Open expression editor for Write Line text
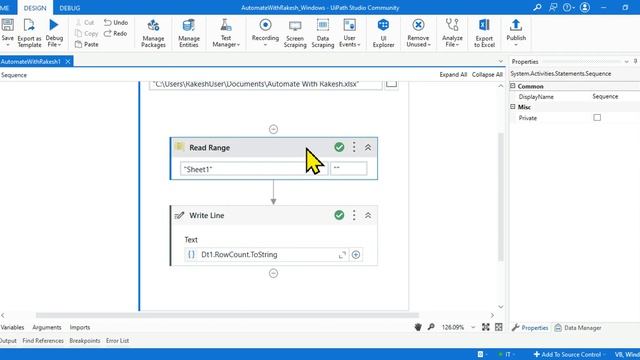Viewport: 640px width, 360px height. [342, 255]
